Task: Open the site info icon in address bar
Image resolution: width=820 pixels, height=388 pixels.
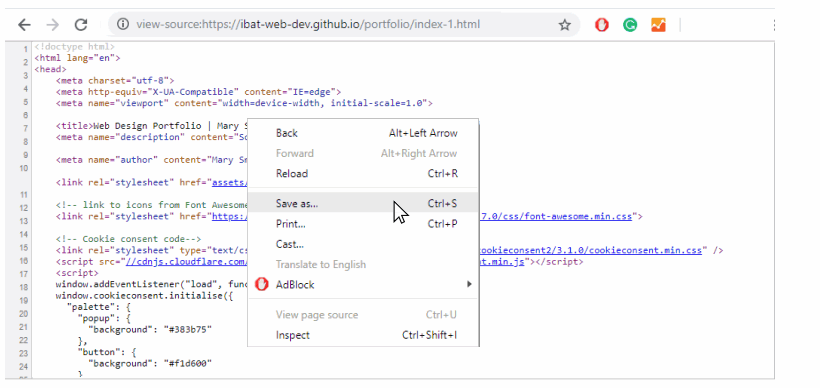Action: point(123,25)
